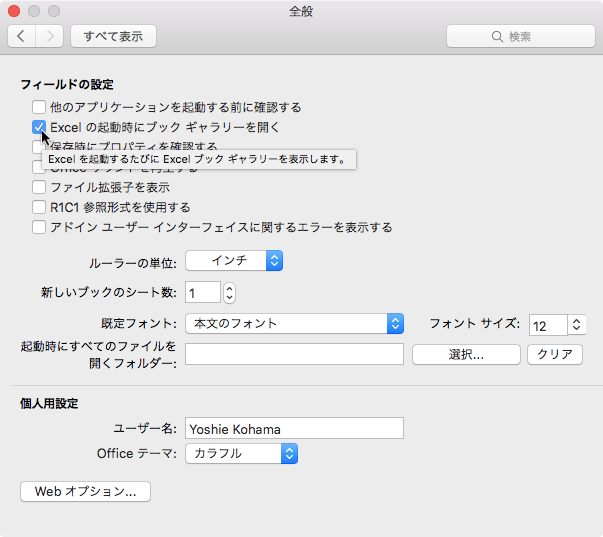Viewport: 603px width, 537px height.
Task: Click the クリア button
Action: (555, 354)
